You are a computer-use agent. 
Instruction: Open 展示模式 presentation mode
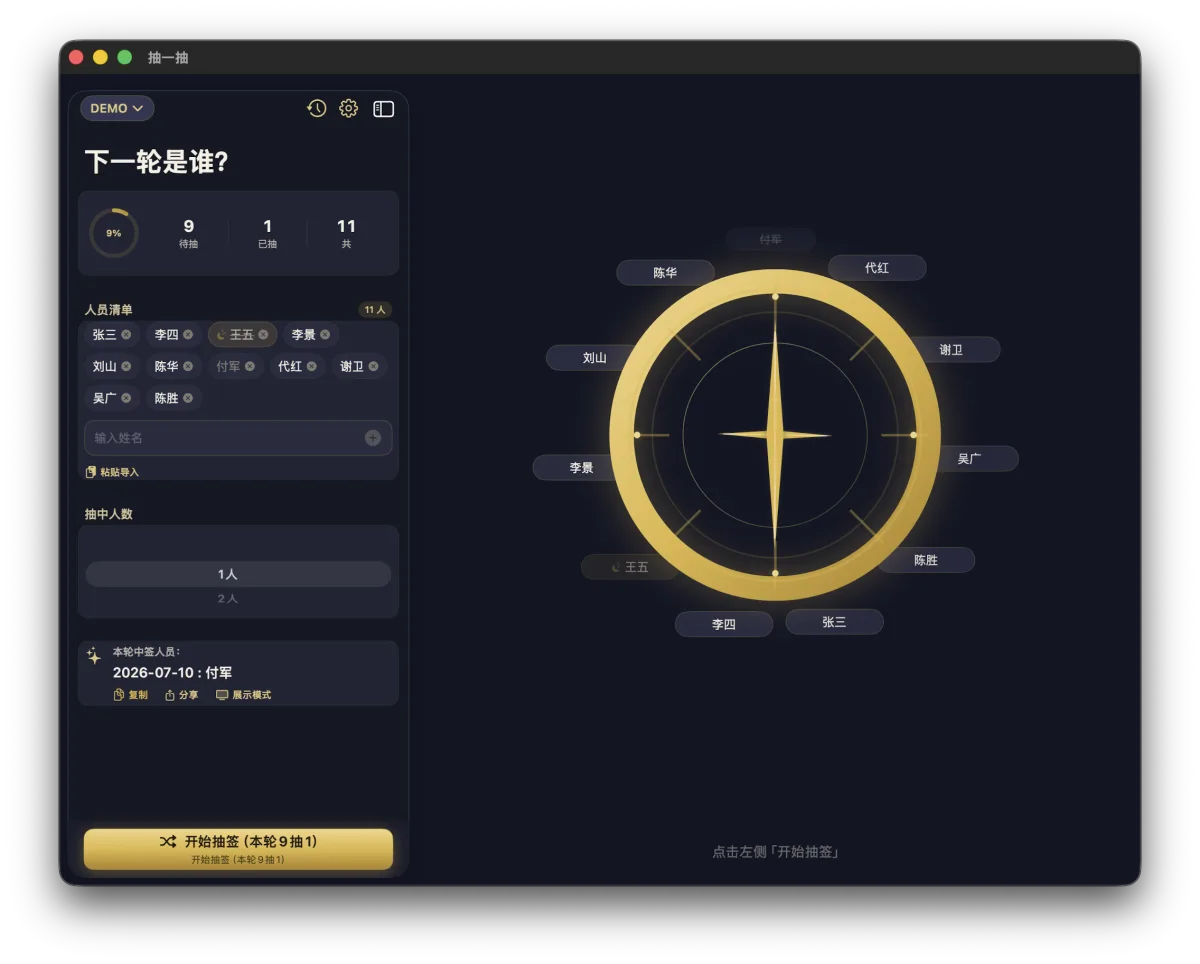[243, 695]
